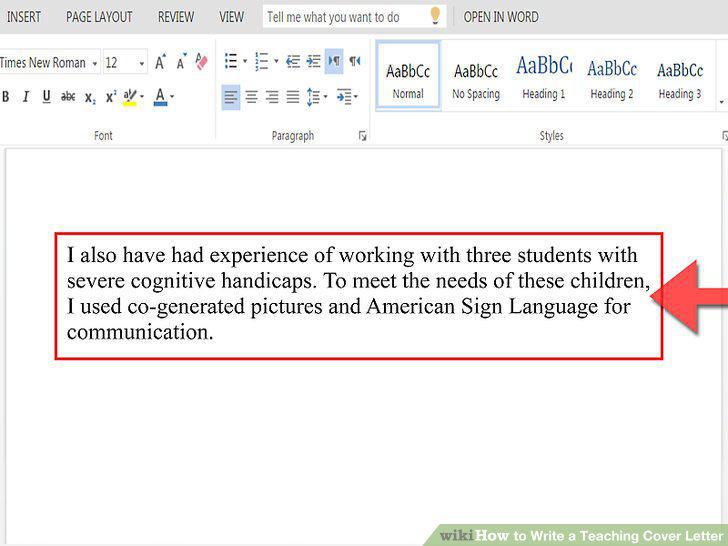Open the VIEW tab
728x546 pixels.
(232, 17)
